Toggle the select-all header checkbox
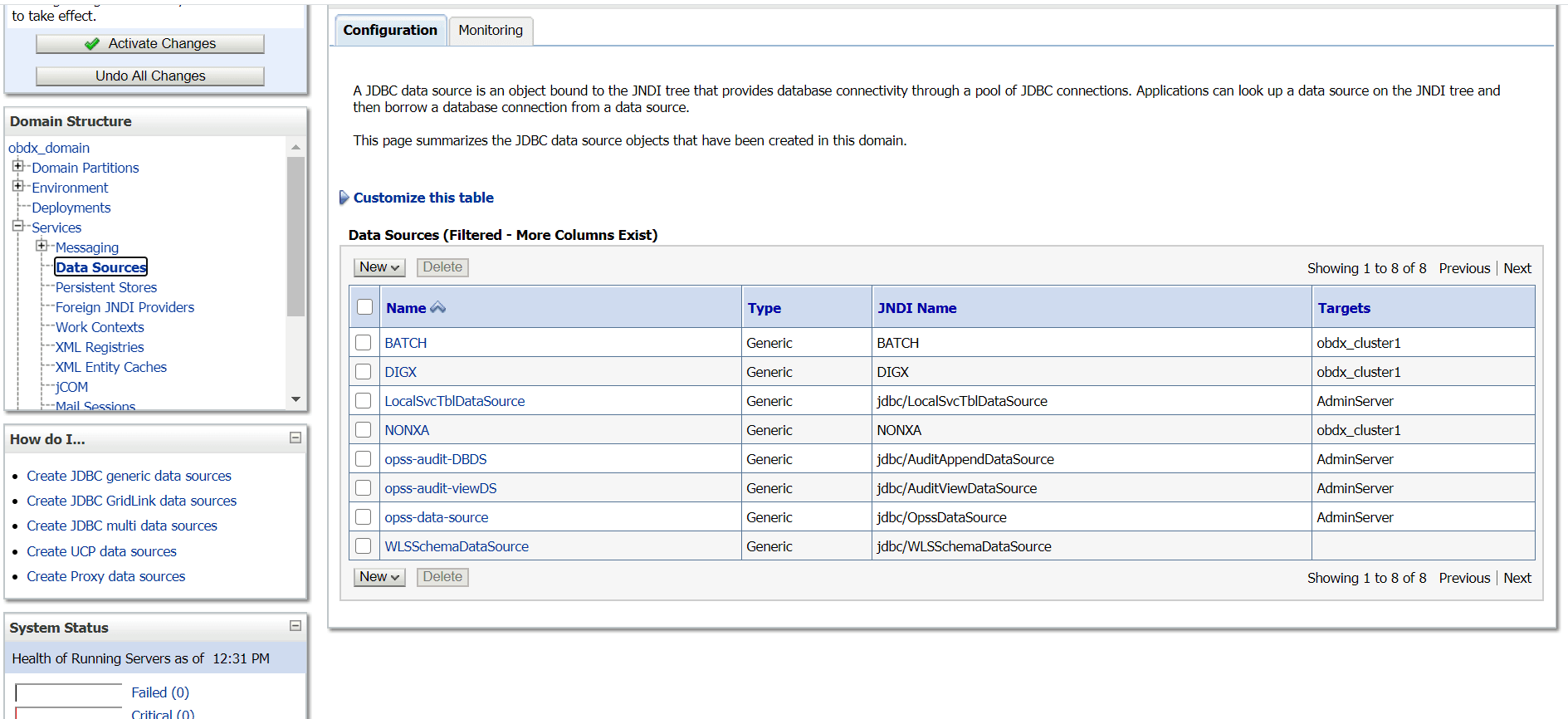1568x719 pixels. tap(364, 306)
